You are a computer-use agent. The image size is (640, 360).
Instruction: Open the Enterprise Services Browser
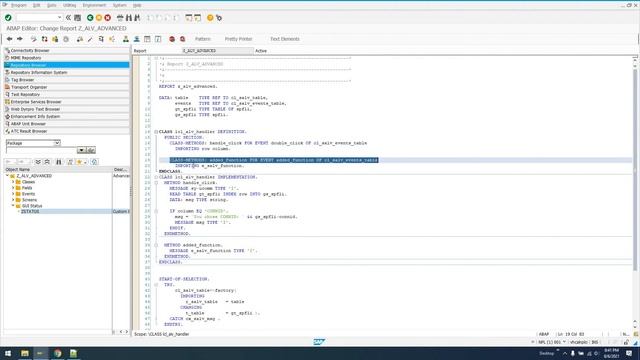tap(67, 102)
